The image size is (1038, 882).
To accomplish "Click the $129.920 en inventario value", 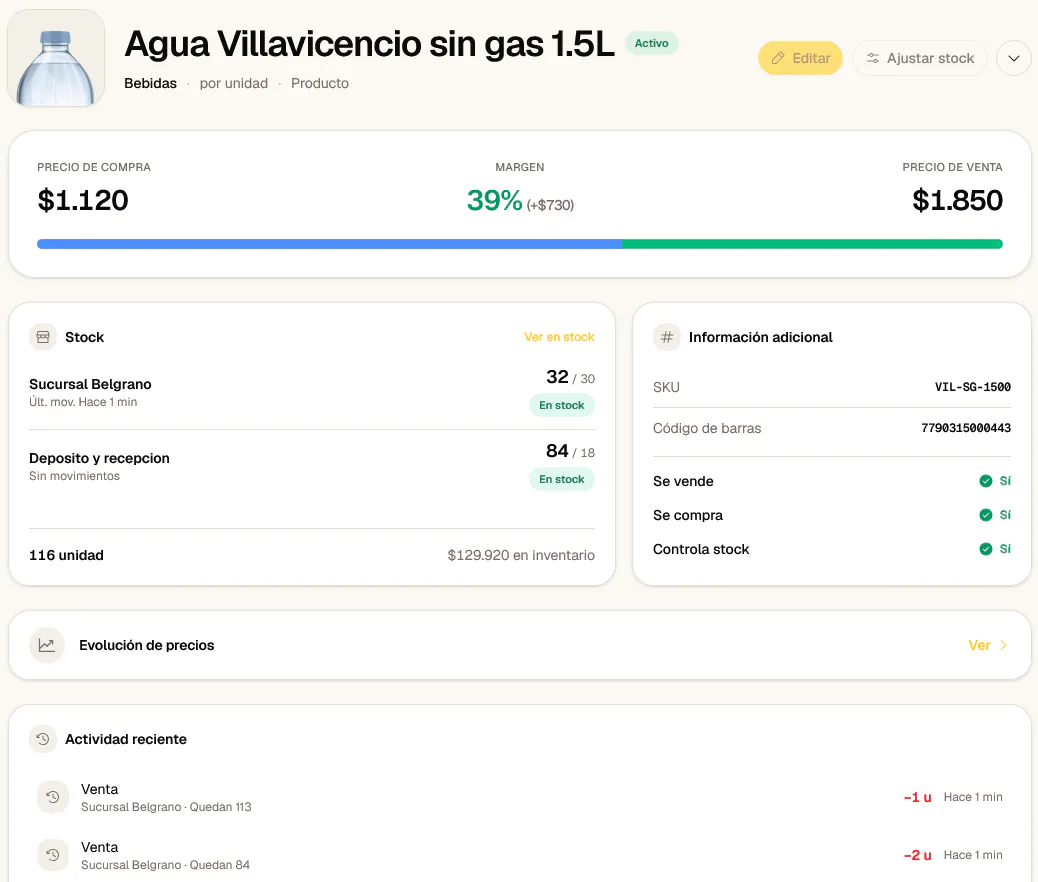I will [x=521, y=555].
